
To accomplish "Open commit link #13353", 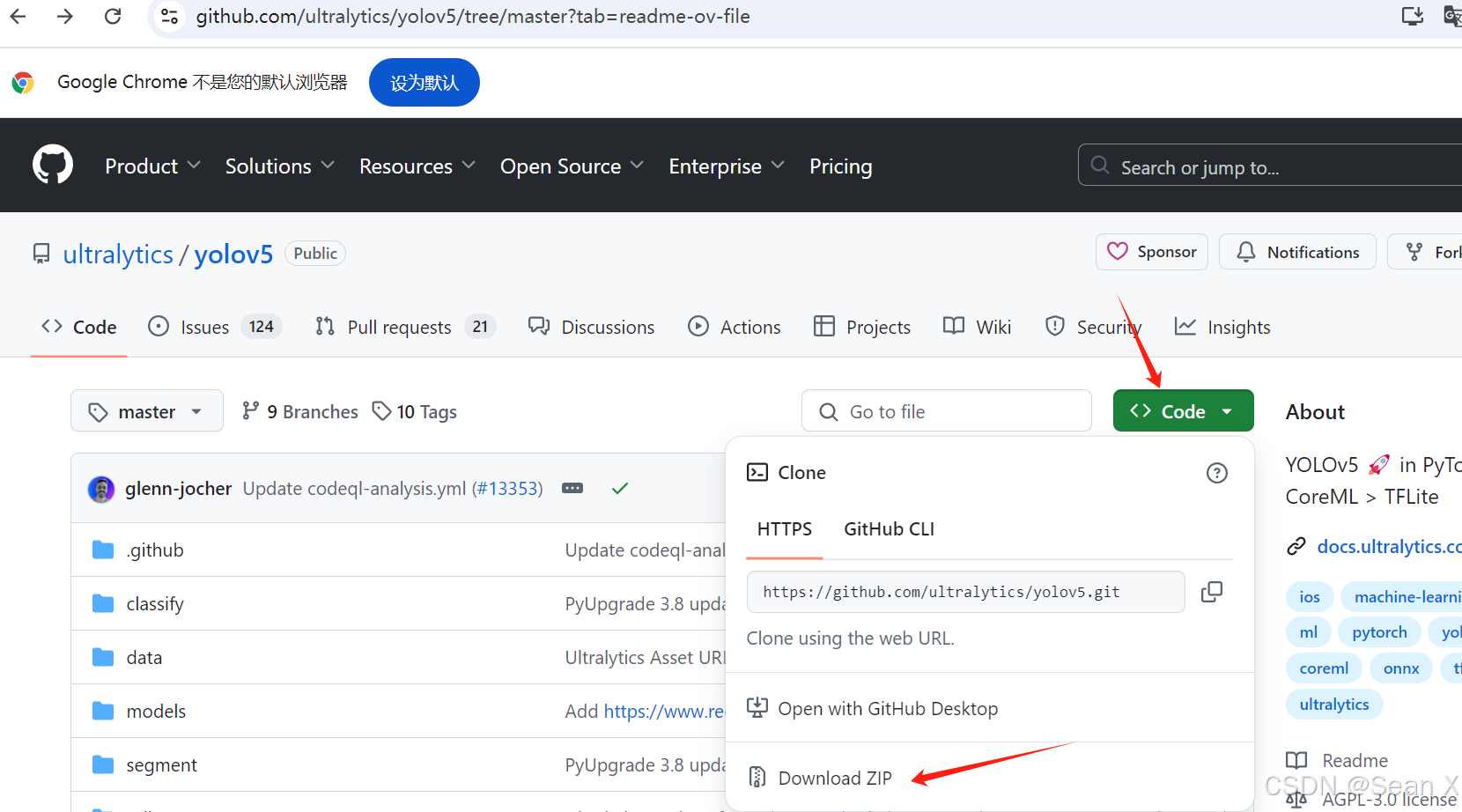I will (507, 488).
